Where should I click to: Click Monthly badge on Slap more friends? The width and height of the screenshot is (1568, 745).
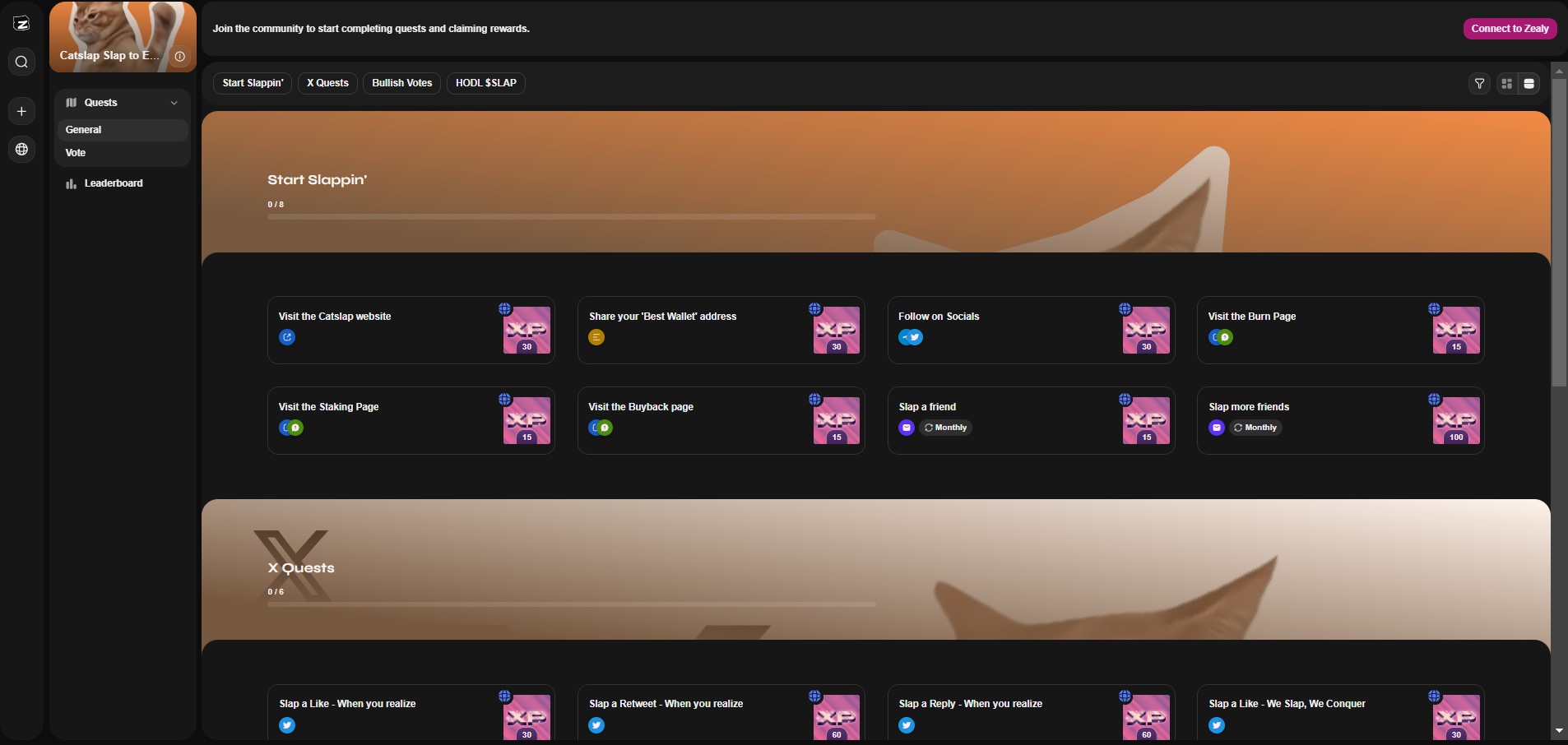(x=1255, y=428)
